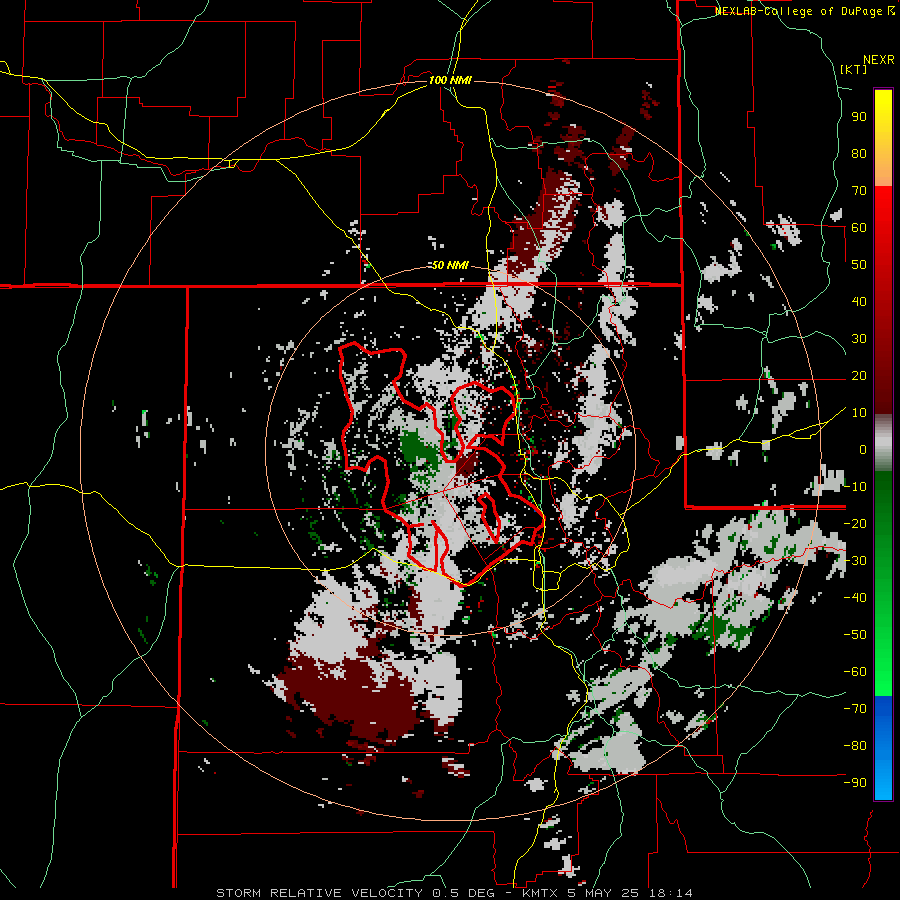900x900 pixels.
Task: Click the 100 NMI range ring label
Action: click(450, 80)
